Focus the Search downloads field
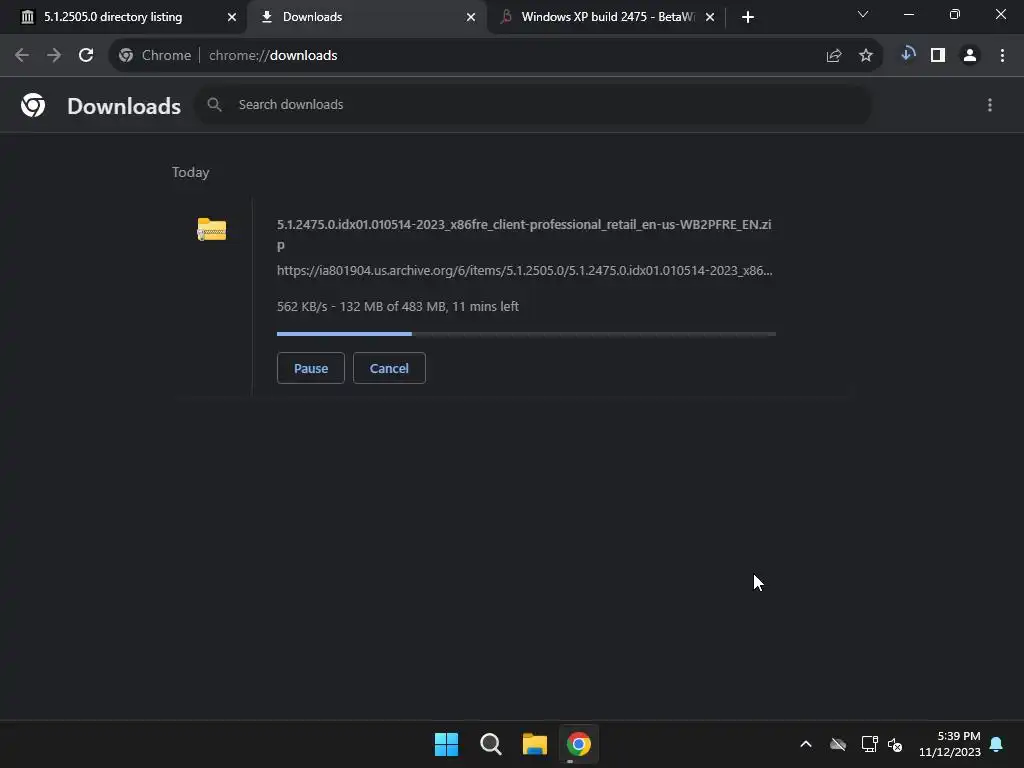 533,104
